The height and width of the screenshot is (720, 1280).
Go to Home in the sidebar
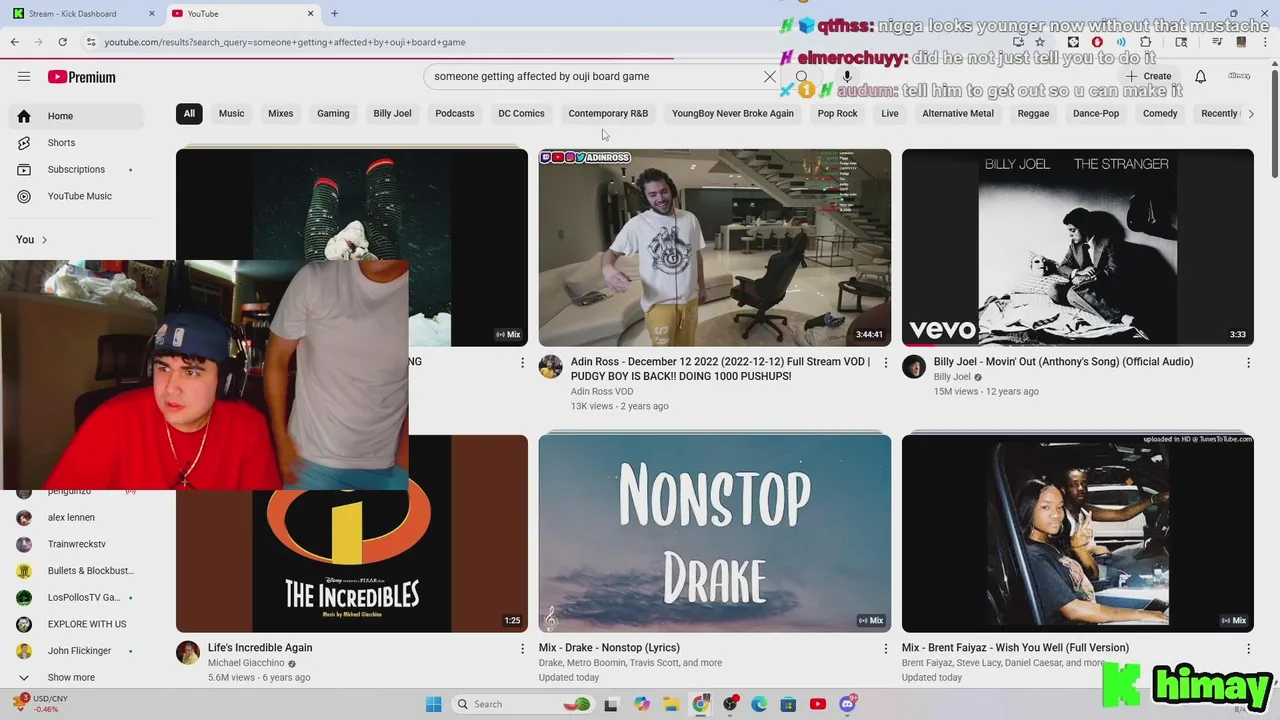[77, 116]
